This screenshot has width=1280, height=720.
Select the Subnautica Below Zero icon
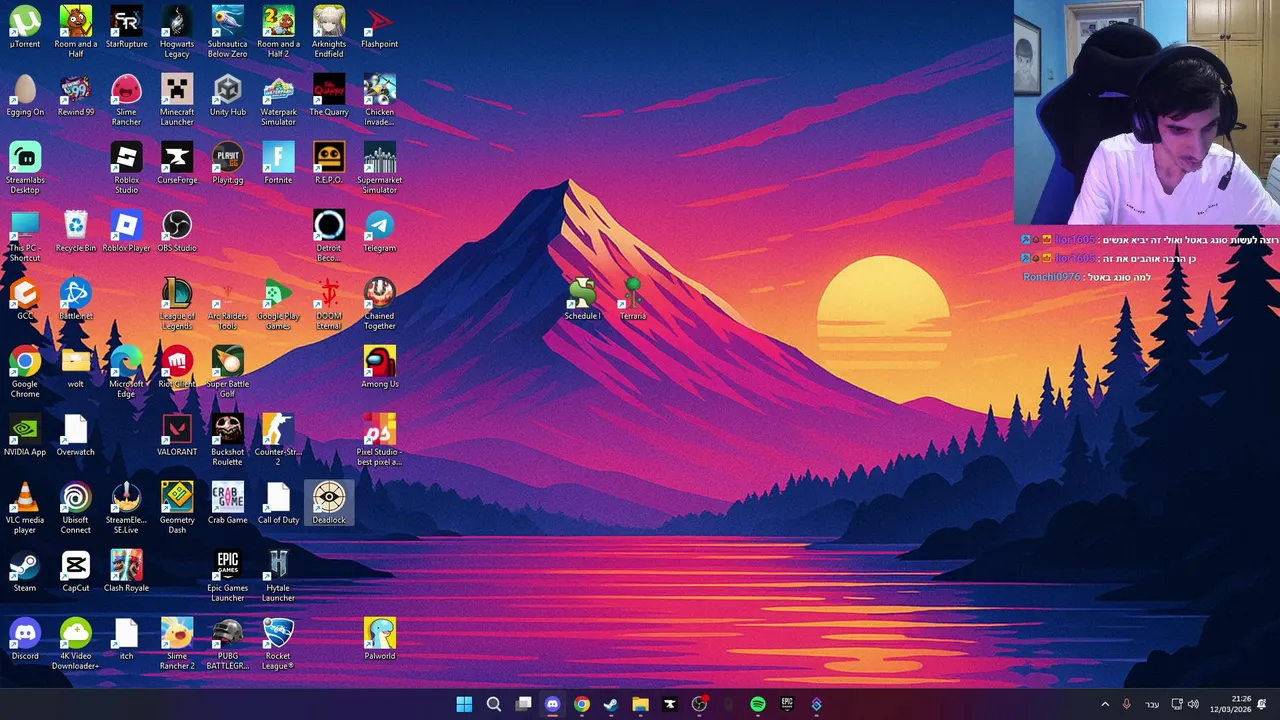pos(228,32)
